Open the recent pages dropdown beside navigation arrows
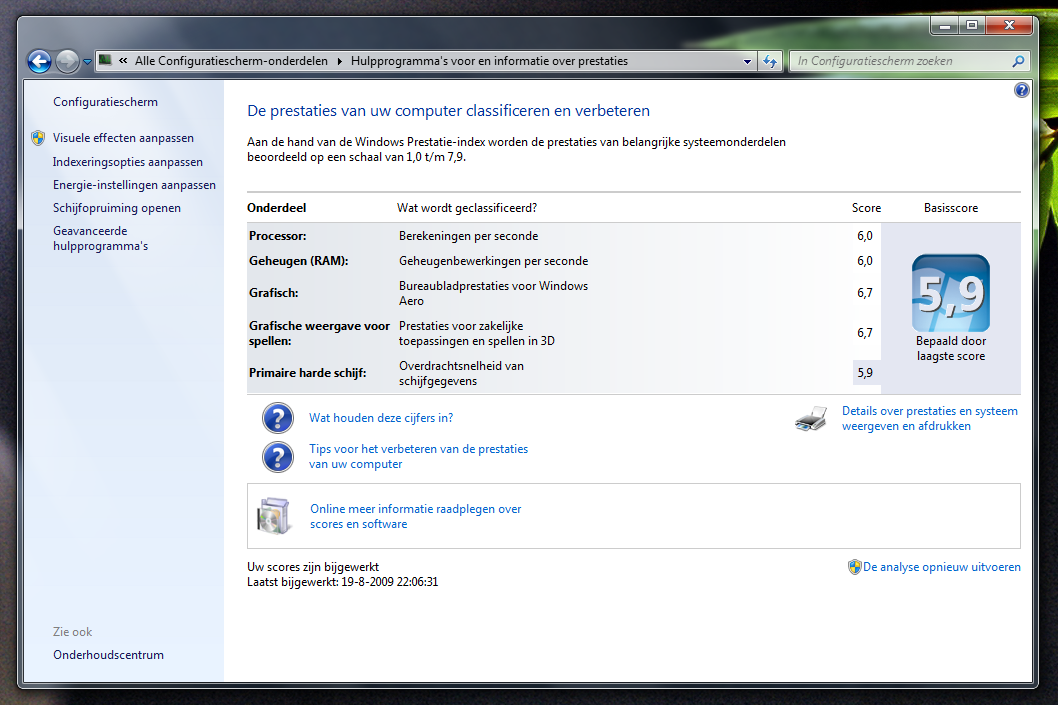Viewport: 1058px width, 705px height. [x=87, y=62]
